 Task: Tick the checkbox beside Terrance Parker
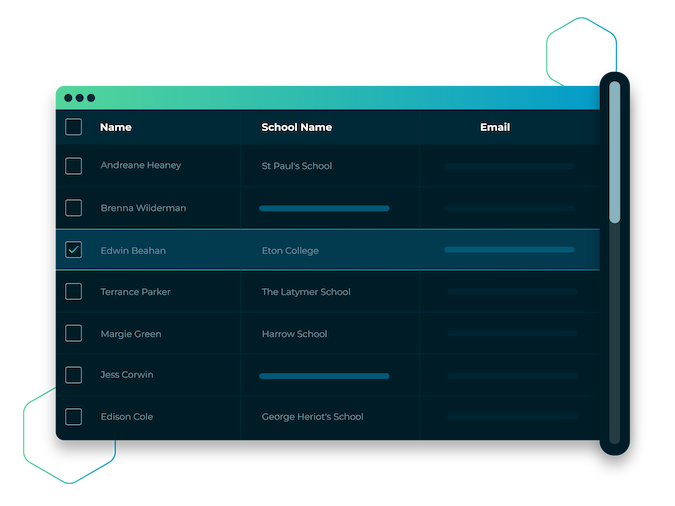pyautogui.click(x=73, y=292)
